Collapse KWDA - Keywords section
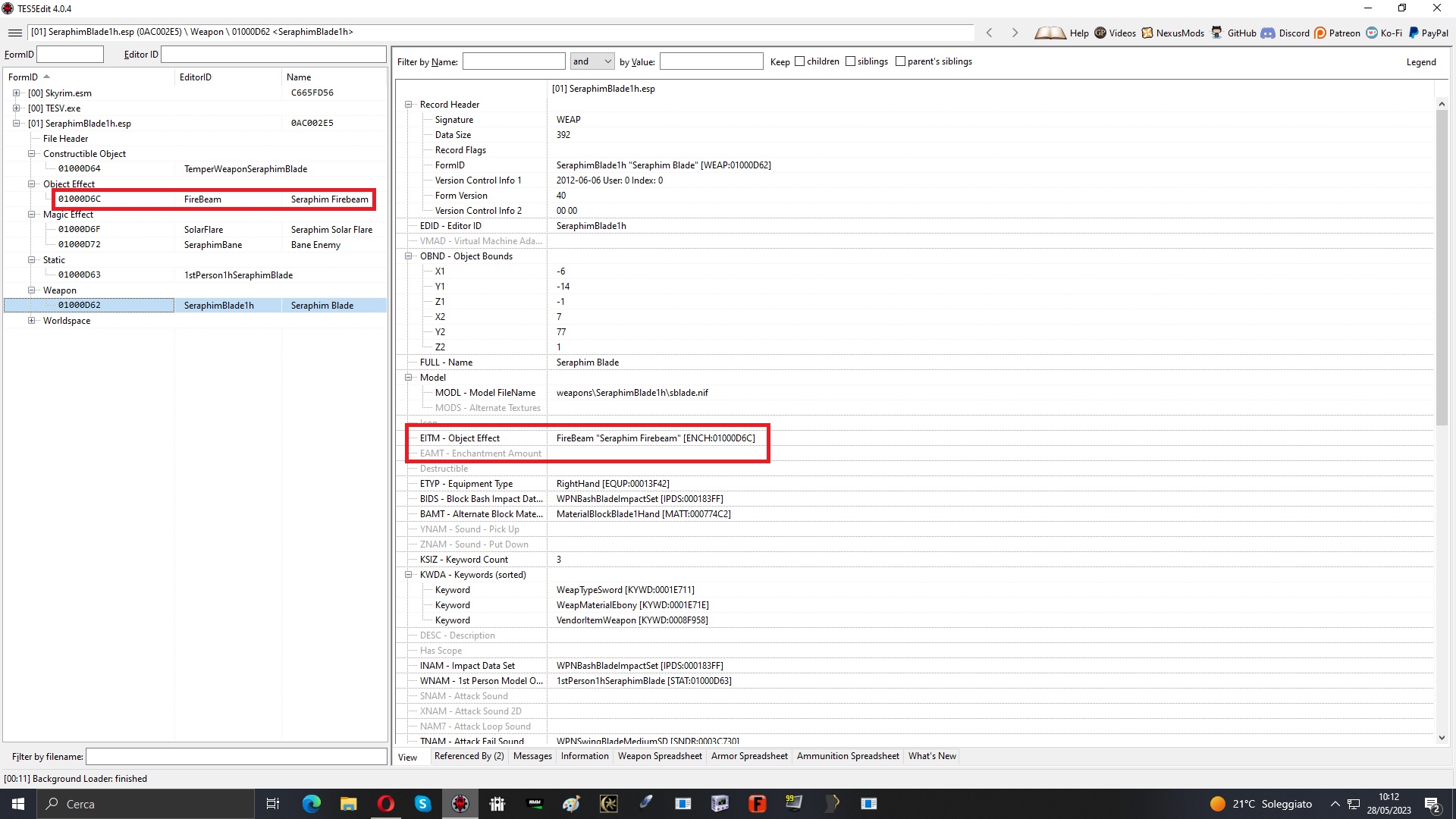Viewport: 1456px width, 819px height. pos(409,575)
